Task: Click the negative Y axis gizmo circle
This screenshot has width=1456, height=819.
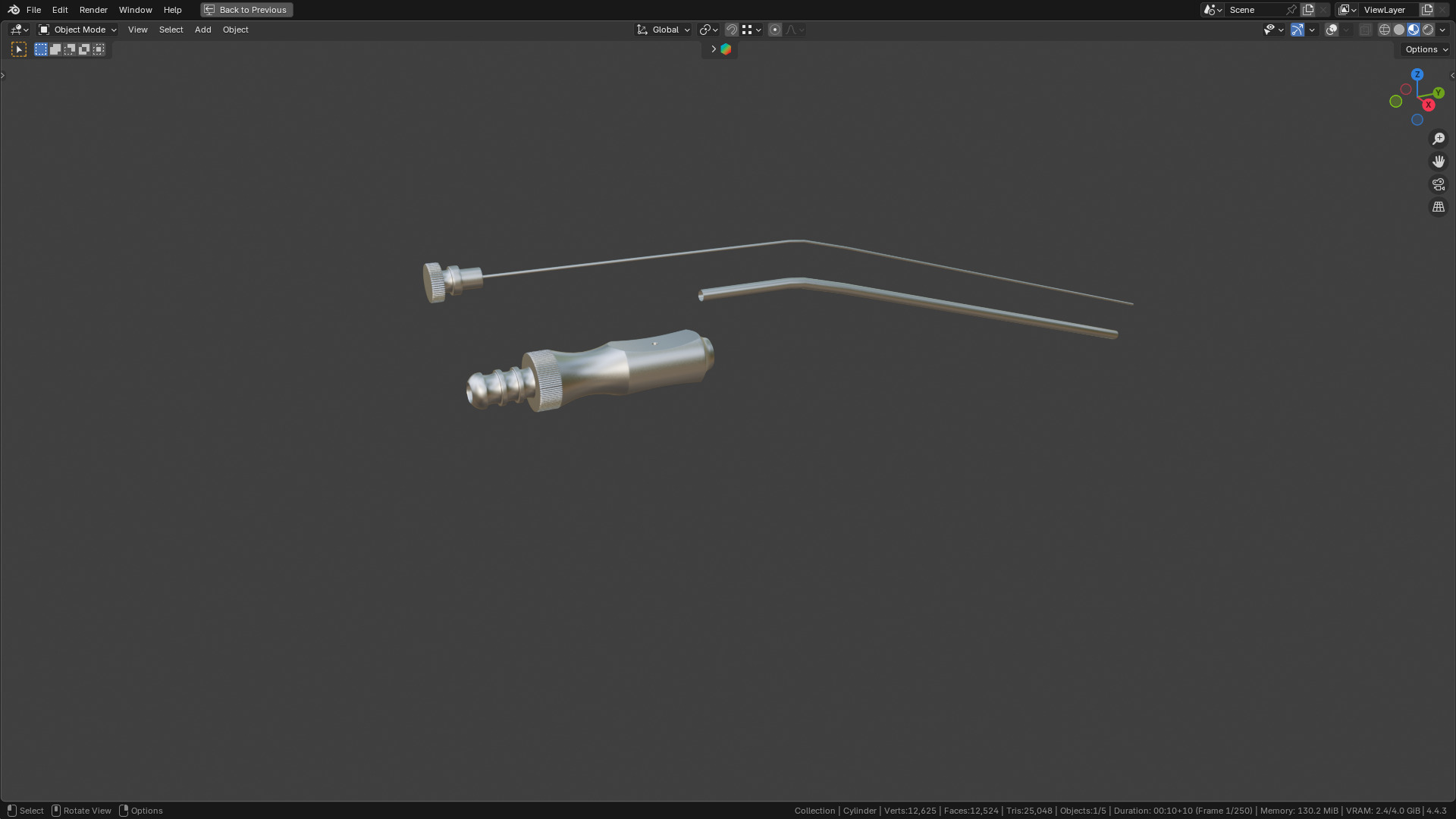Action: 1395,102
